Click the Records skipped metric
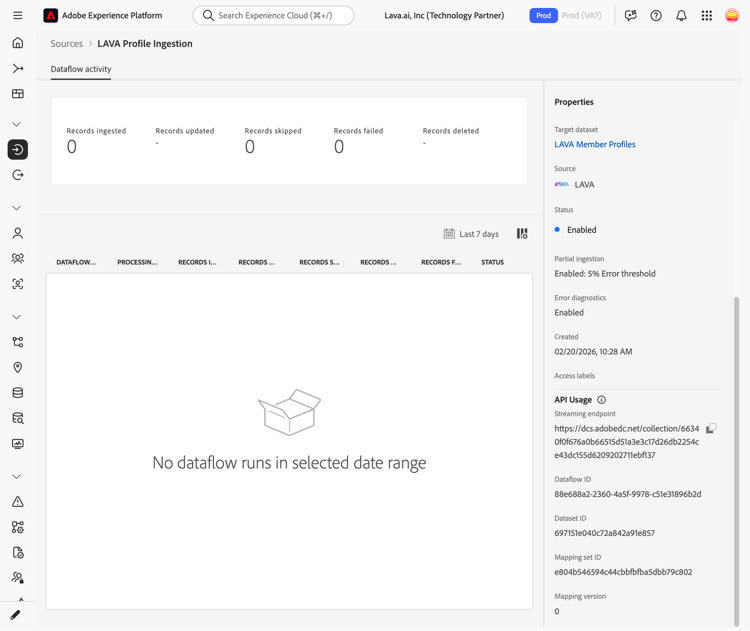This screenshot has height=631, width=750. pos(273,141)
